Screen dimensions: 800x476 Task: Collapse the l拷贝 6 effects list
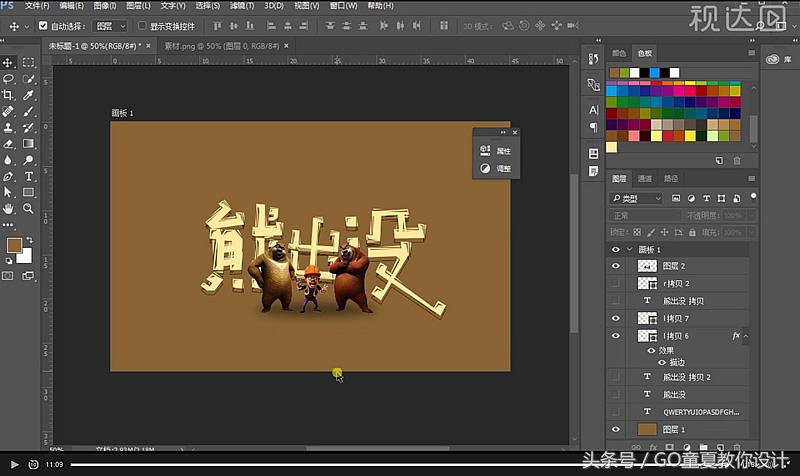pos(745,336)
